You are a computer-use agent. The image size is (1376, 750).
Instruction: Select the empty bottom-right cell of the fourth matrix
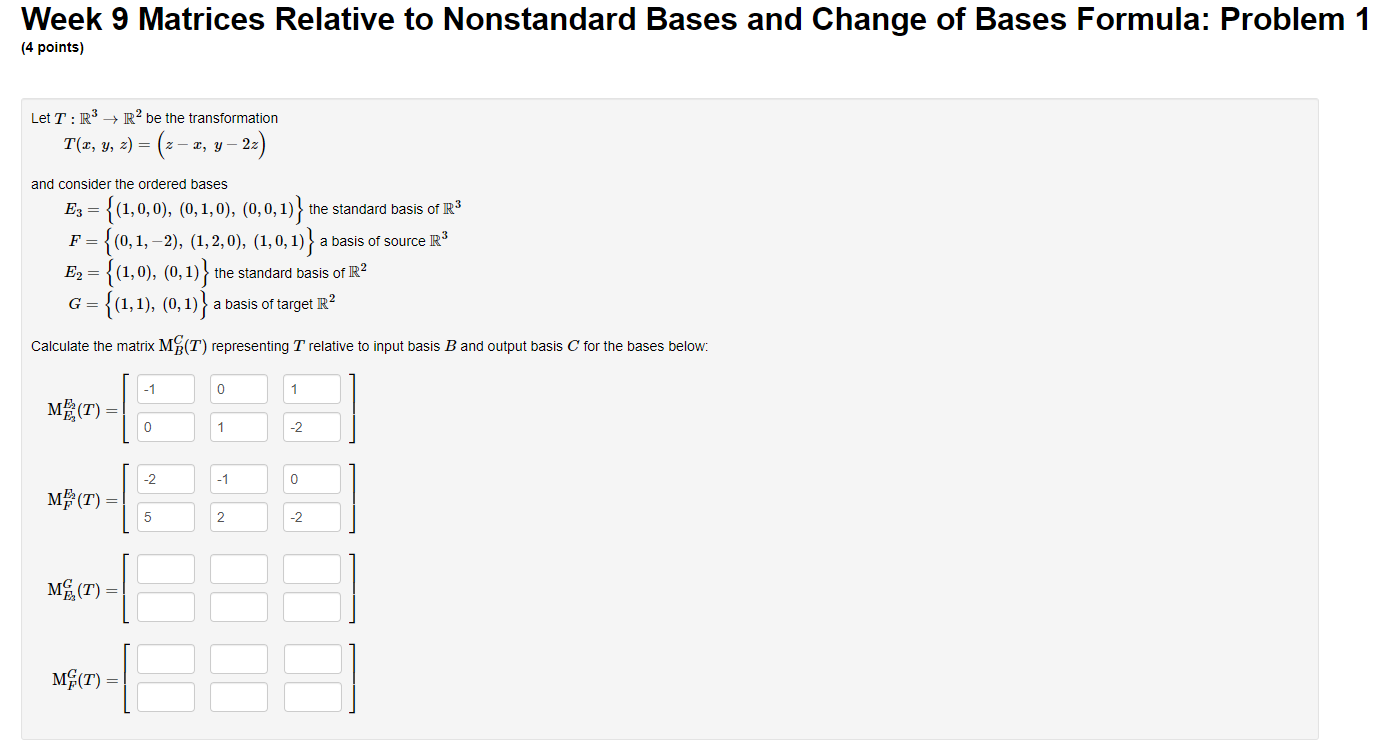point(311,696)
